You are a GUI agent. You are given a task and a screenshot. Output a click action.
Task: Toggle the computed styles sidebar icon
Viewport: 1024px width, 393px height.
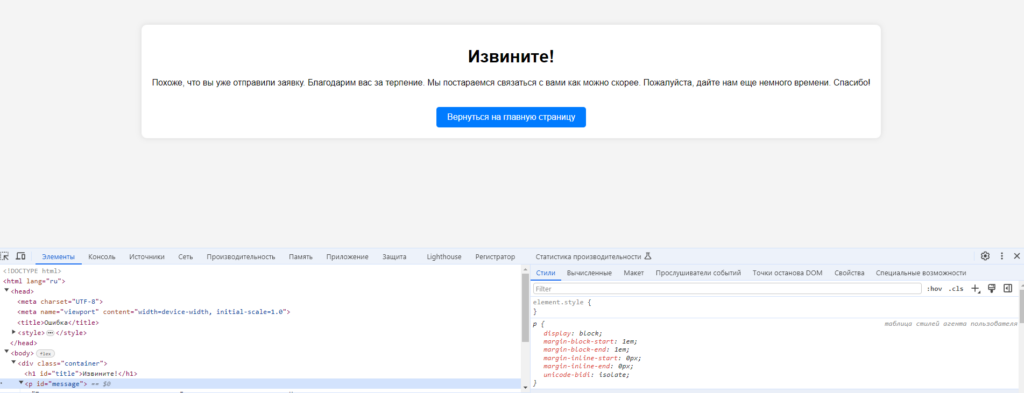point(1008,289)
